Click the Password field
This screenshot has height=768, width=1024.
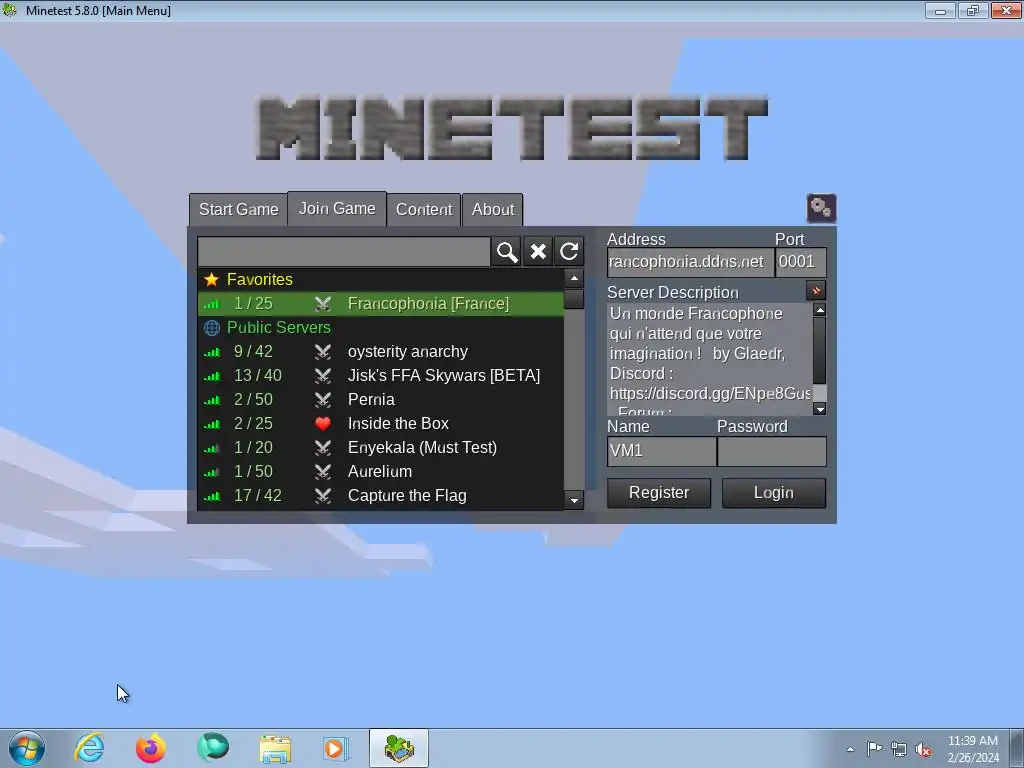click(771, 451)
